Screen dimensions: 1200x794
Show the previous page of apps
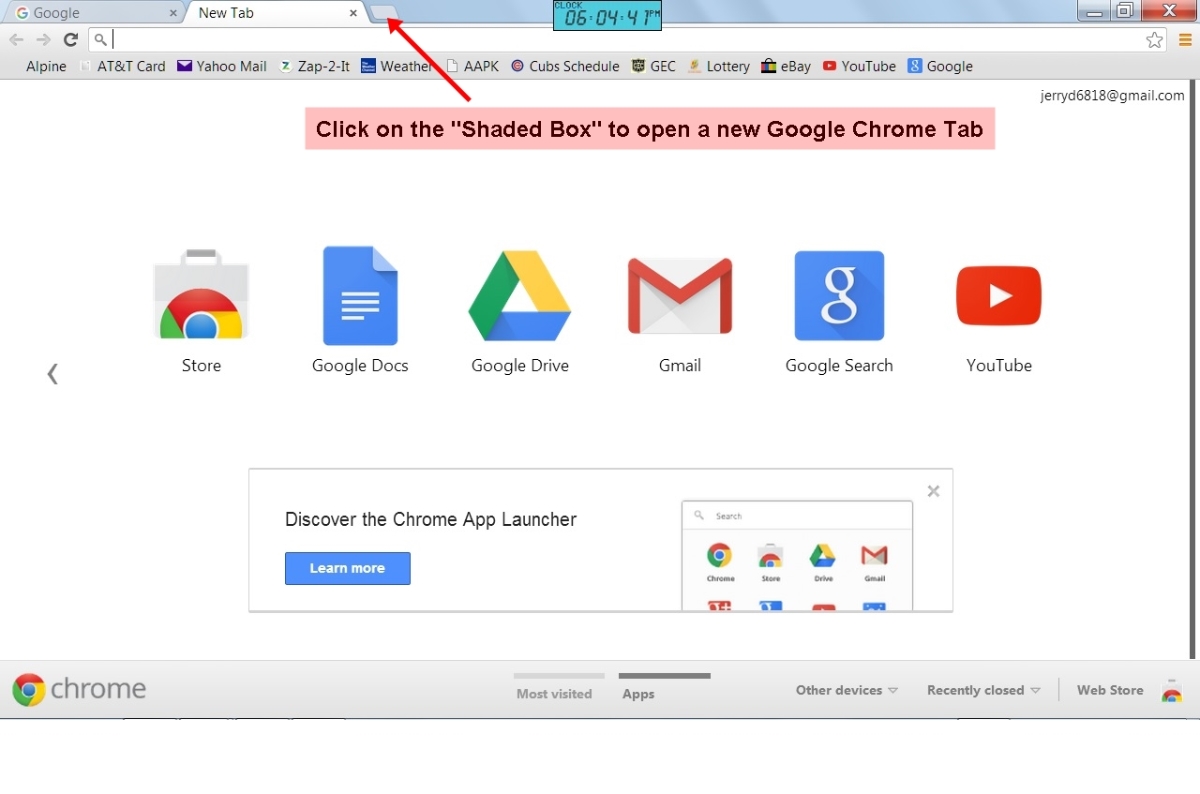(x=52, y=374)
